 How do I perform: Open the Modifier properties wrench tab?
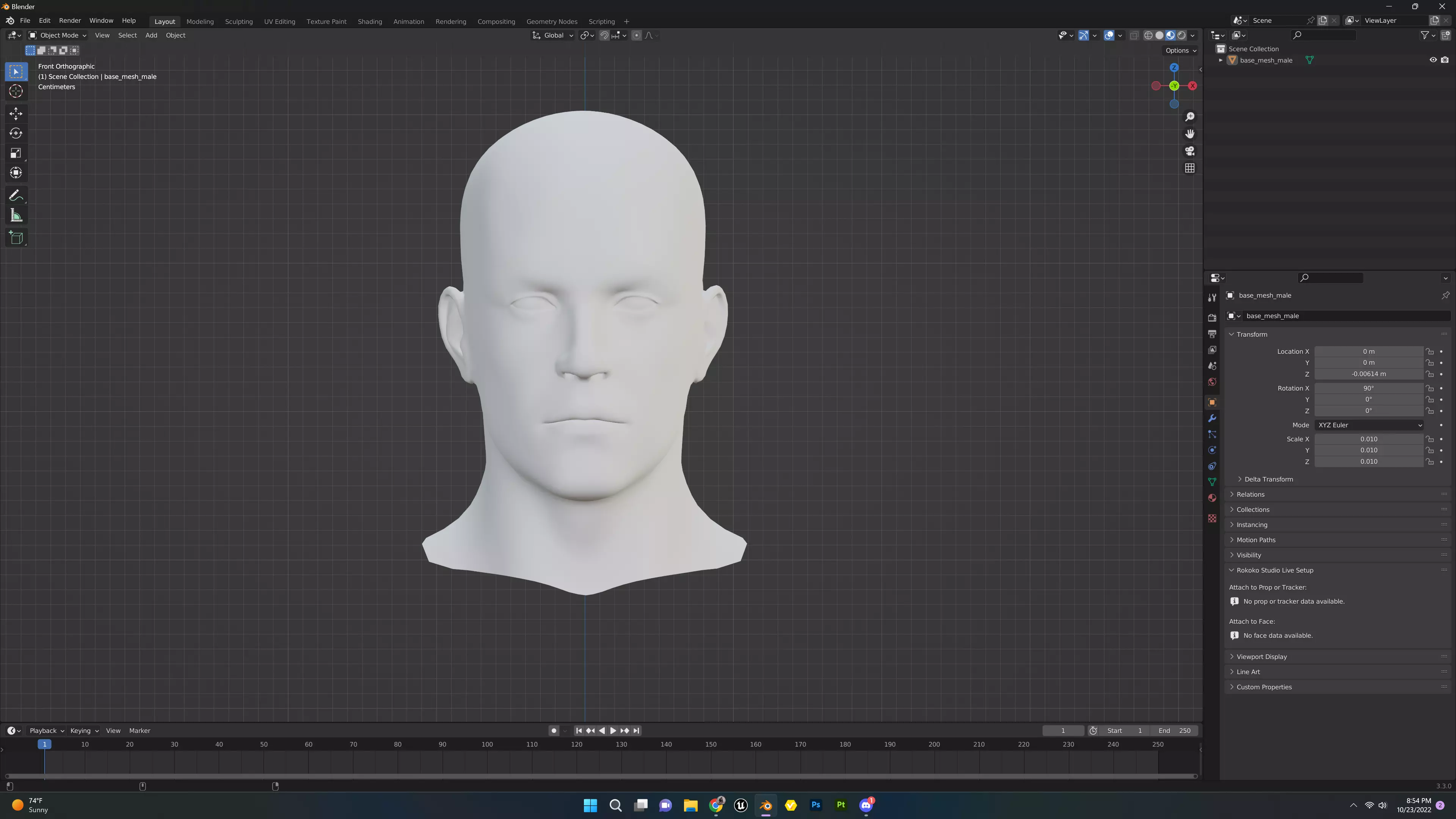coord(1212,418)
